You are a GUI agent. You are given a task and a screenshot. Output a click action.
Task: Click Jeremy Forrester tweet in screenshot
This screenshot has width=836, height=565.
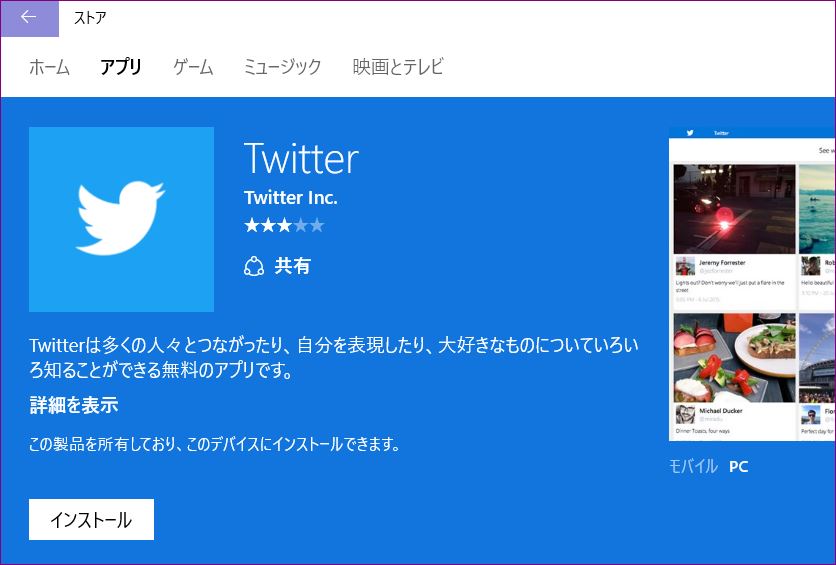tap(734, 237)
